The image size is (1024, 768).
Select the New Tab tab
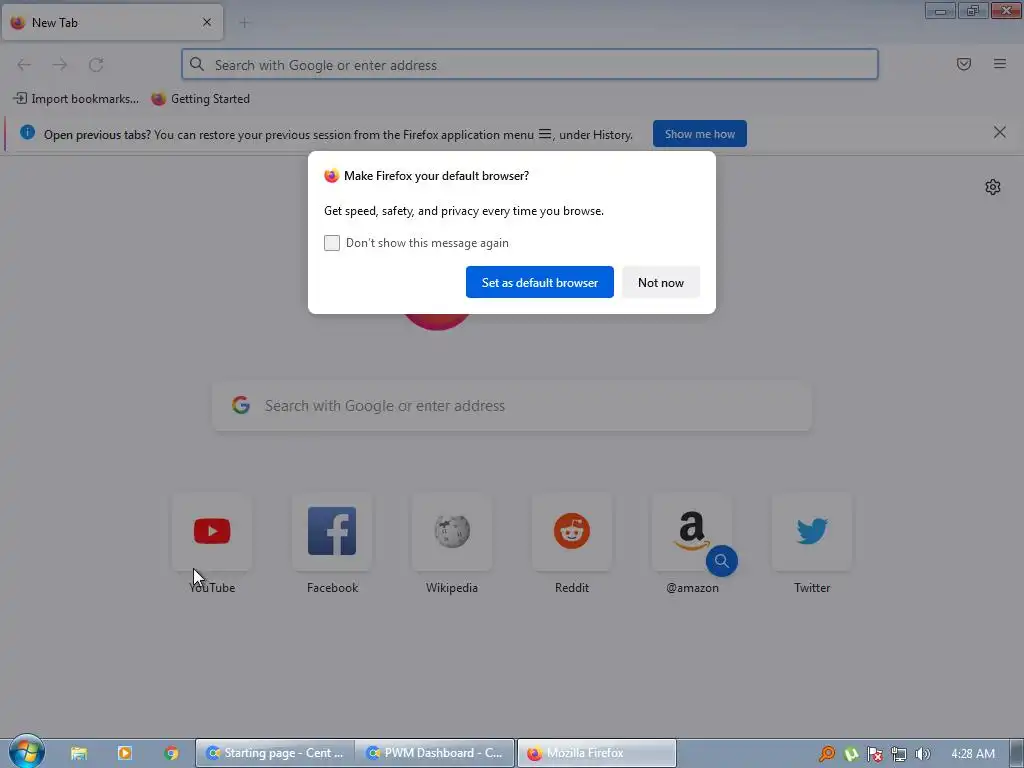[112, 22]
